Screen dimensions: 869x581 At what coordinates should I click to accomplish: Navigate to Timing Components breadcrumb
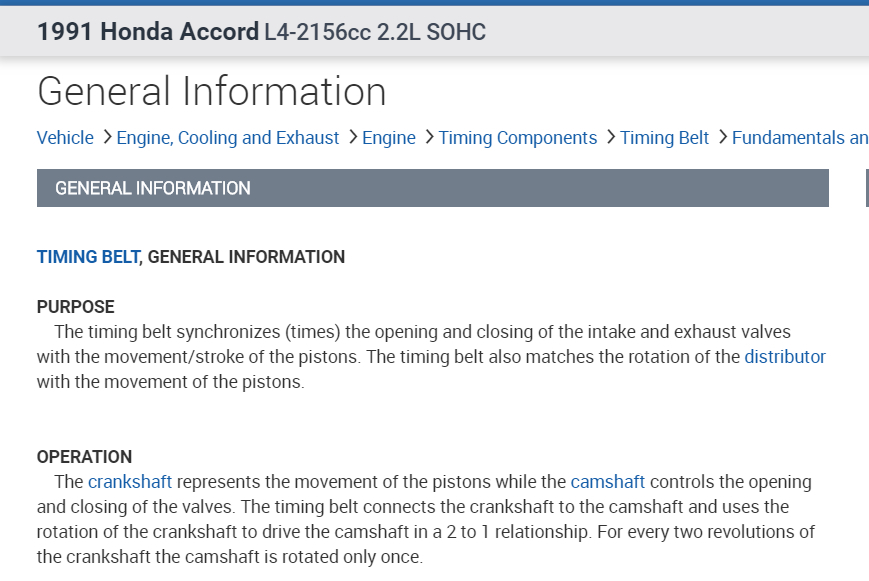(517, 138)
